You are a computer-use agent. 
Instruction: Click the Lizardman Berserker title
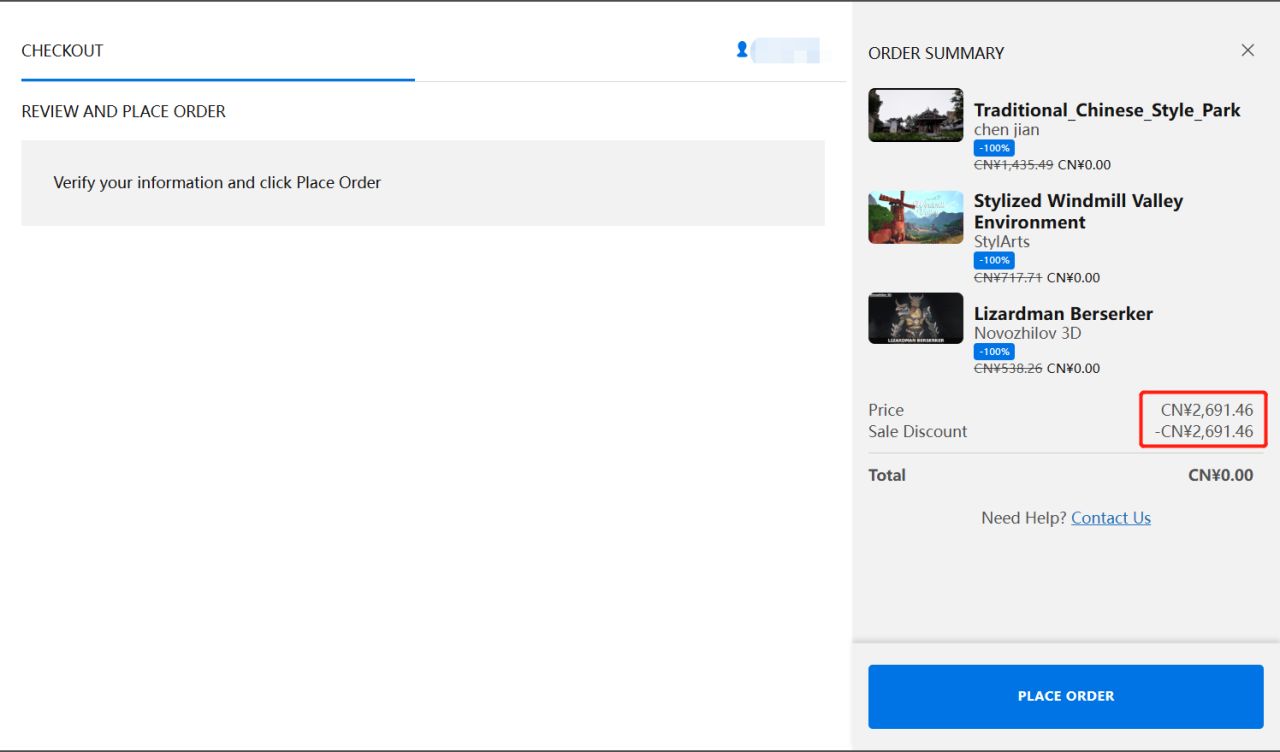tap(1063, 313)
